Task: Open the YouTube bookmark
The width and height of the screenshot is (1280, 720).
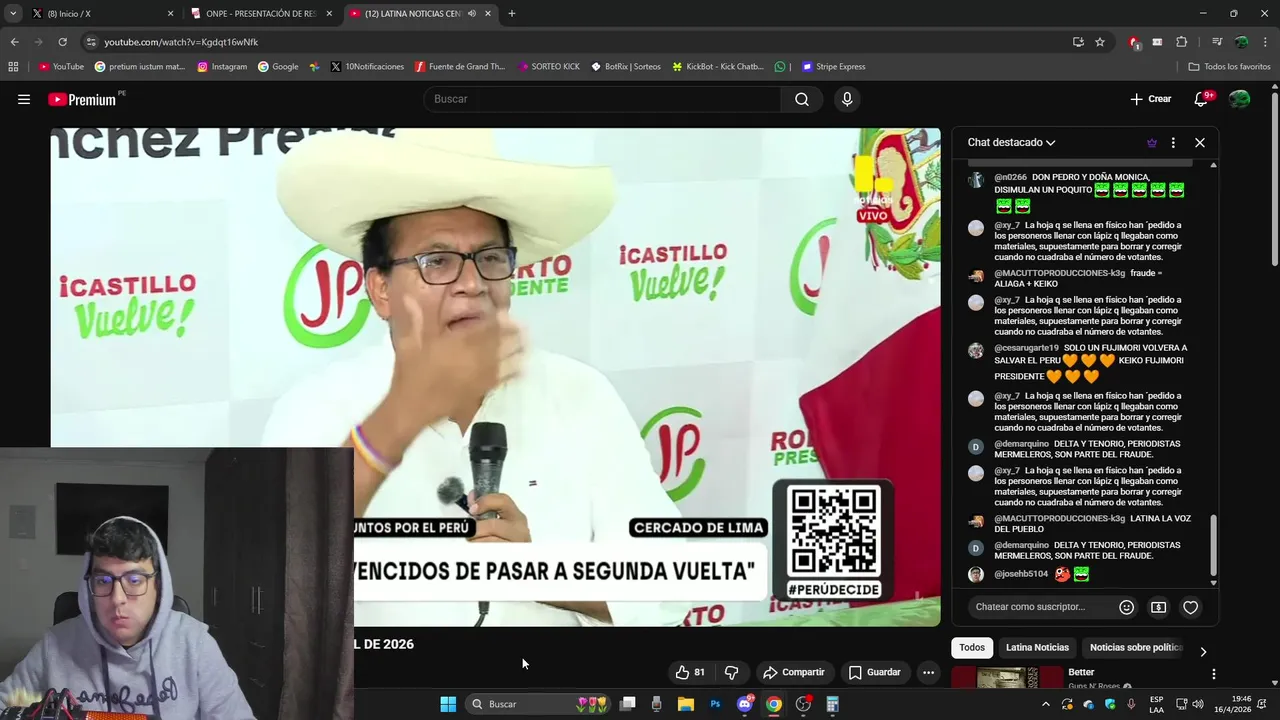Action: point(61,67)
